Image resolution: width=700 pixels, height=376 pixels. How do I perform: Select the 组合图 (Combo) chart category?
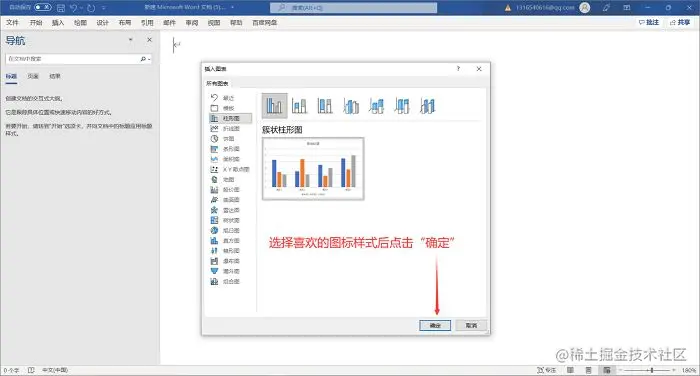[x=230, y=281]
